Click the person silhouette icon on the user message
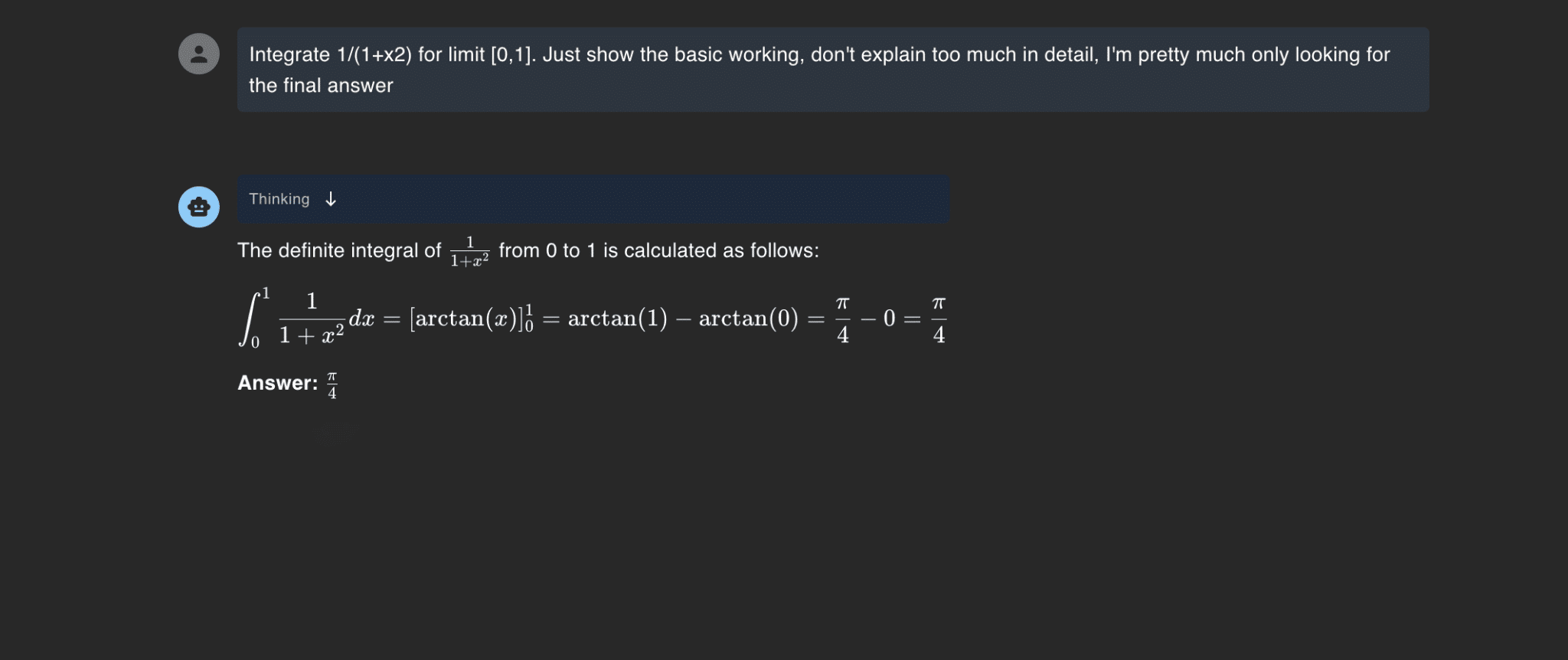Image resolution: width=1568 pixels, height=660 pixels. 199,54
